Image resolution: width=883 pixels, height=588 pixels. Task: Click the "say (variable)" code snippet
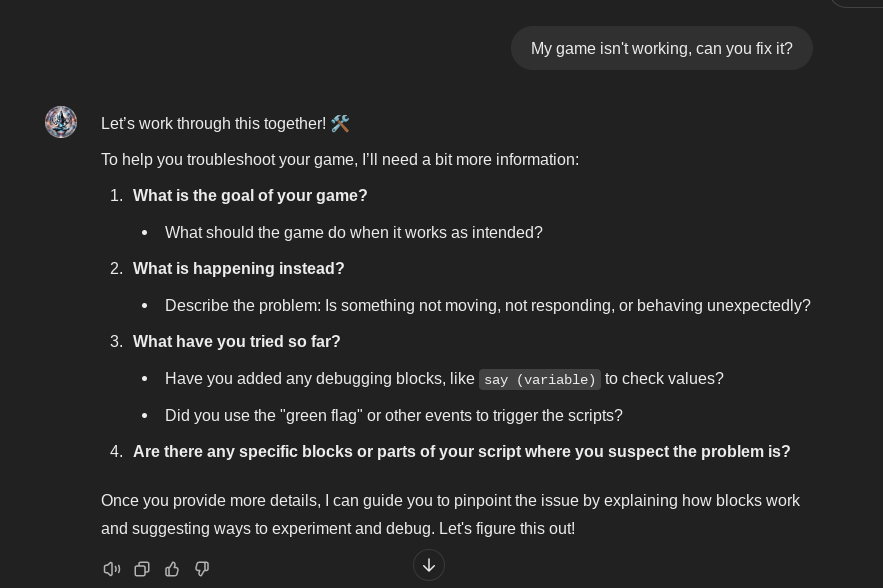point(539,380)
